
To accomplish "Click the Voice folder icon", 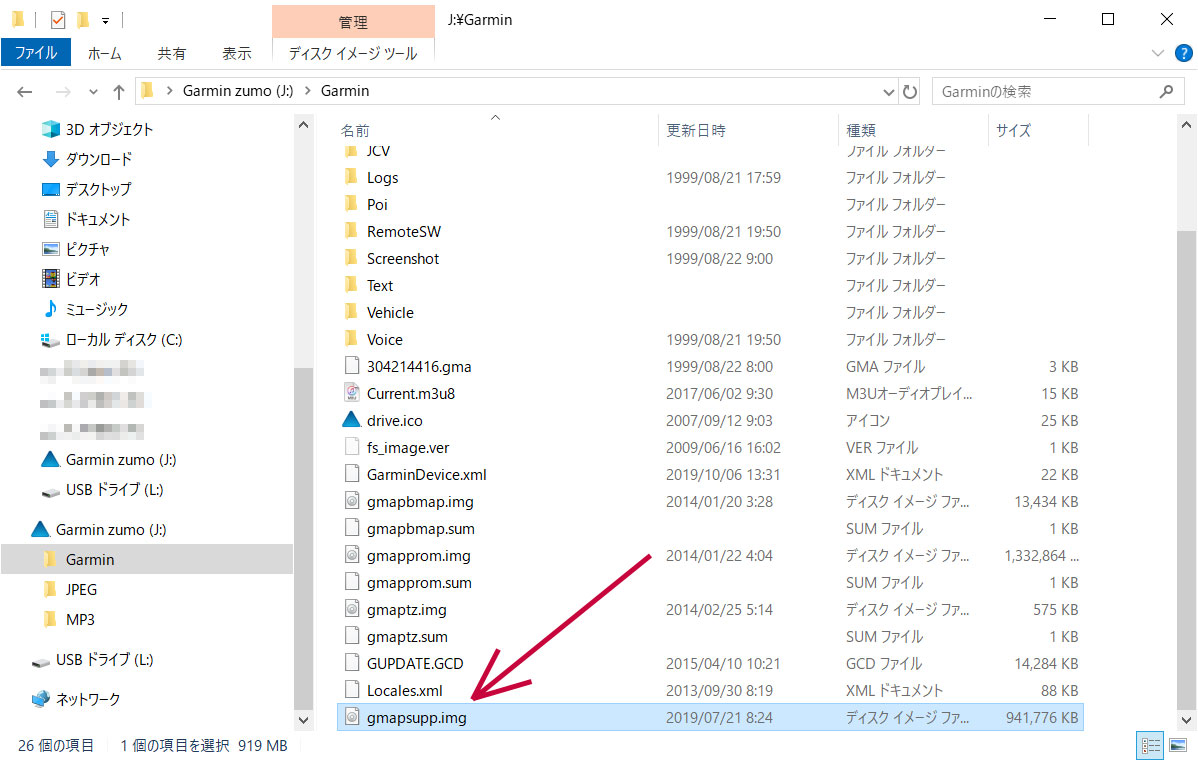I will coord(351,339).
